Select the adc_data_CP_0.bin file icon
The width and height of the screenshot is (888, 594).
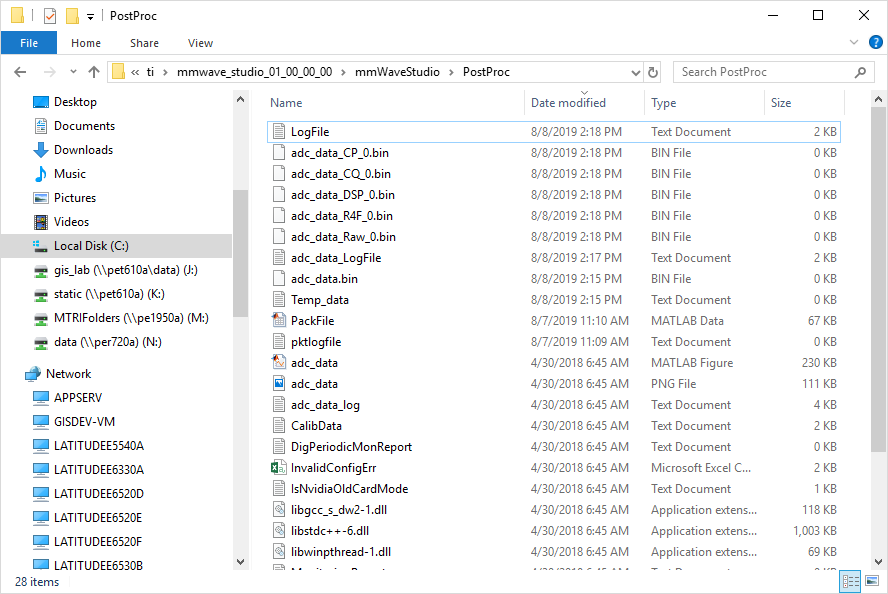point(279,152)
